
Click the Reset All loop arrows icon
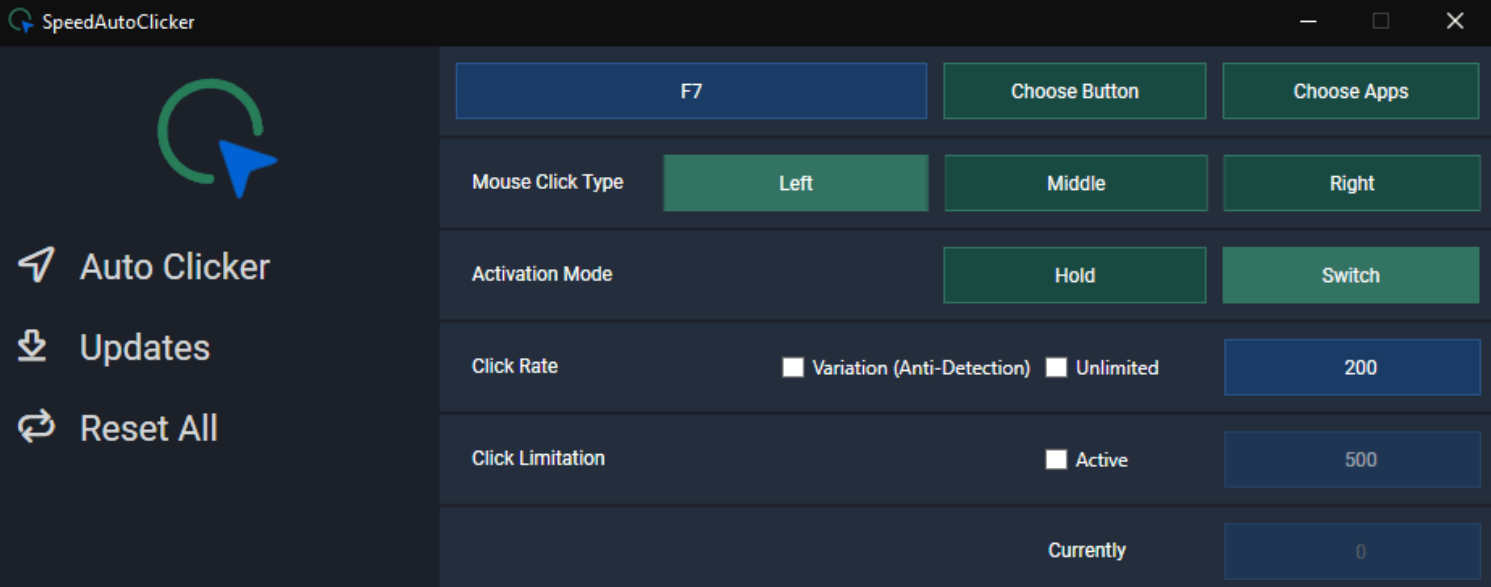[35, 427]
